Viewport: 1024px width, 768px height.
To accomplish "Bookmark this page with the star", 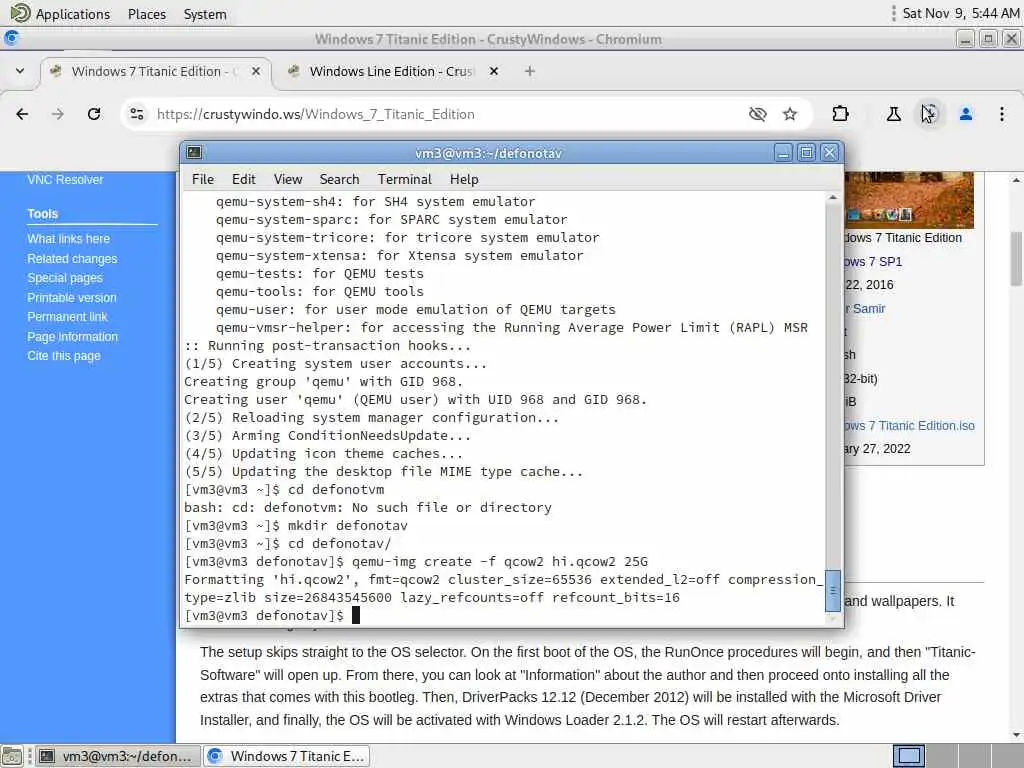I will pyautogui.click(x=790, y=114).
